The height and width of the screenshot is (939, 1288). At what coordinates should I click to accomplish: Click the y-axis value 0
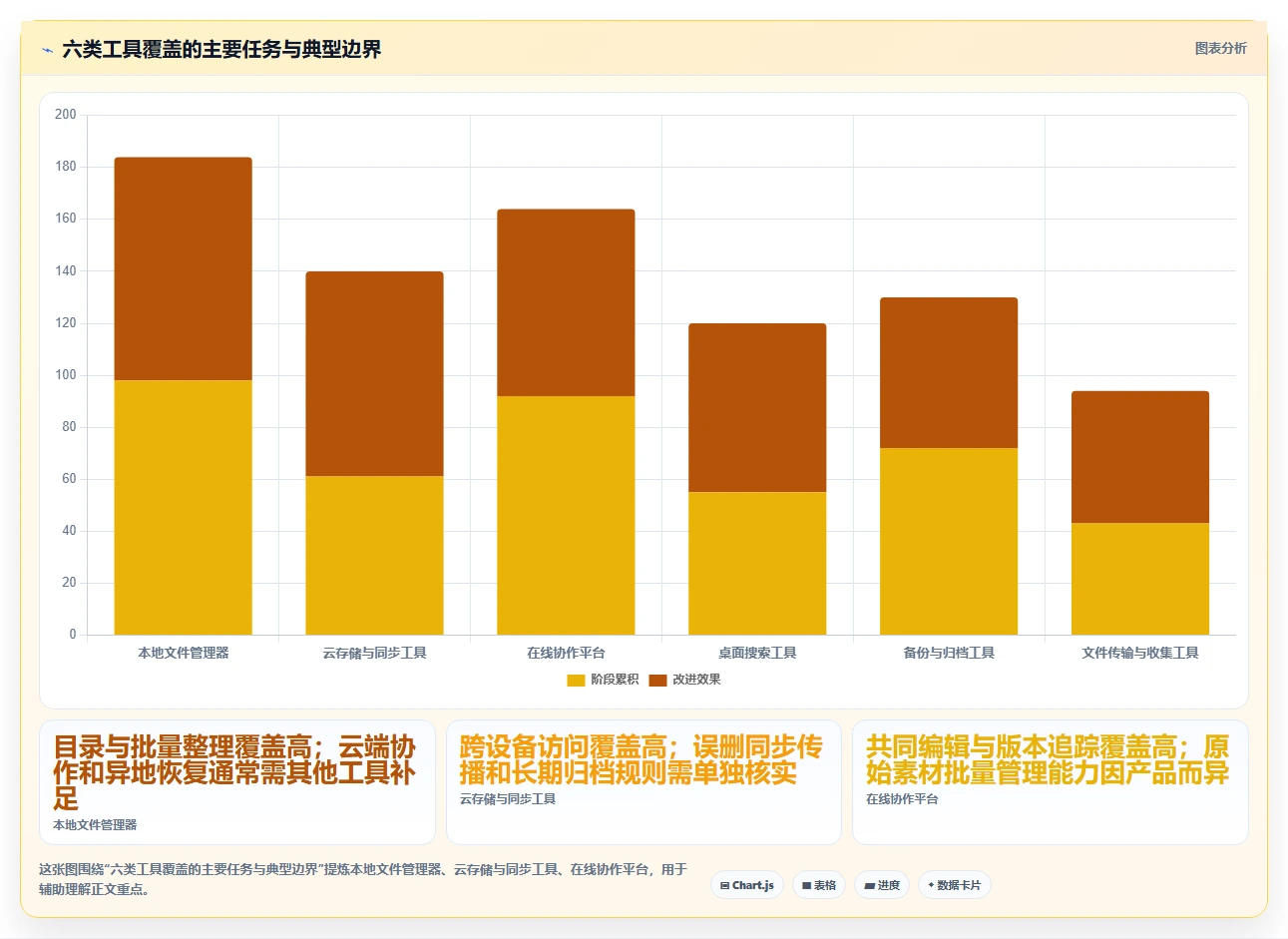72,635
